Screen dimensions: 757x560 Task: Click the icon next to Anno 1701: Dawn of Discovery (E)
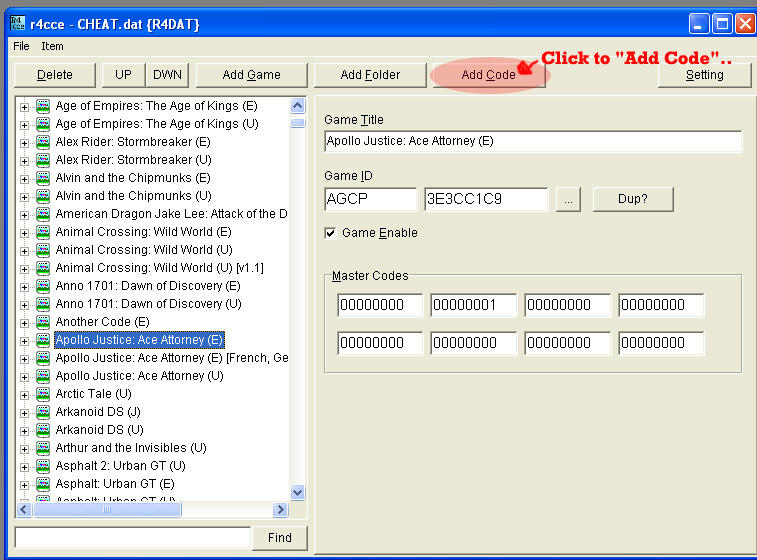coord(43,286)
